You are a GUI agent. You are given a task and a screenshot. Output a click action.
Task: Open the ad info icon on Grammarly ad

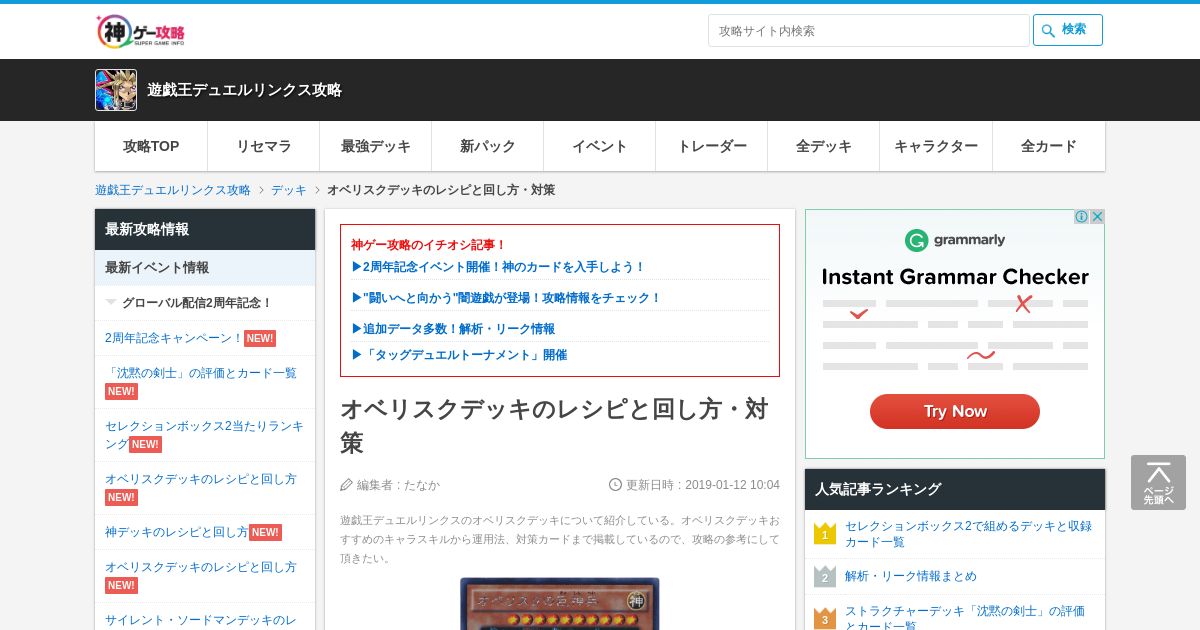tap(1082, 217)
